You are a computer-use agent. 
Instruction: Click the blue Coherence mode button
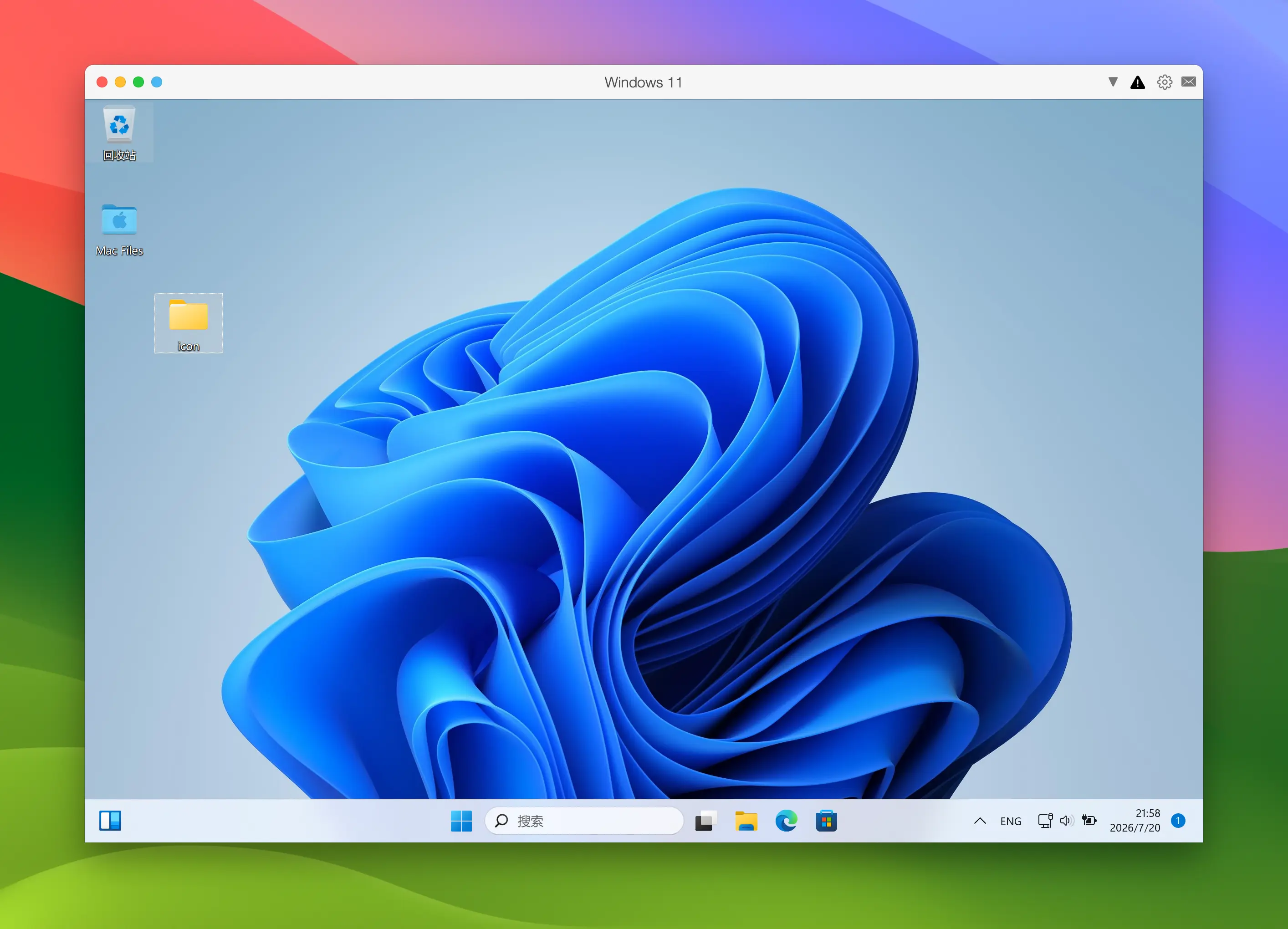tap(157, 82)
